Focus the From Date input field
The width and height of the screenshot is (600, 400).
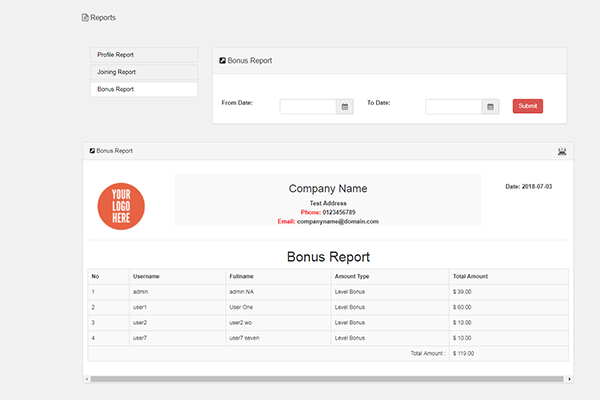tap(307, 106)
